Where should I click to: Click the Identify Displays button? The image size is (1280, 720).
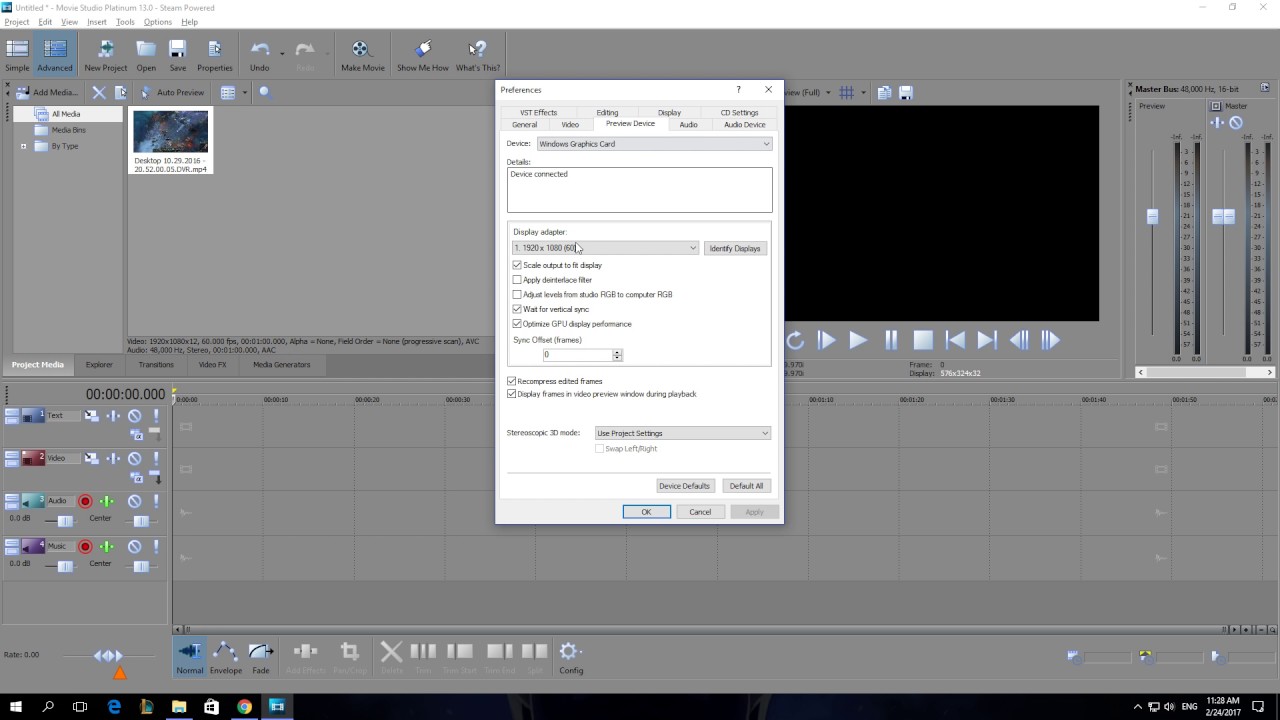tap(735, 248)
